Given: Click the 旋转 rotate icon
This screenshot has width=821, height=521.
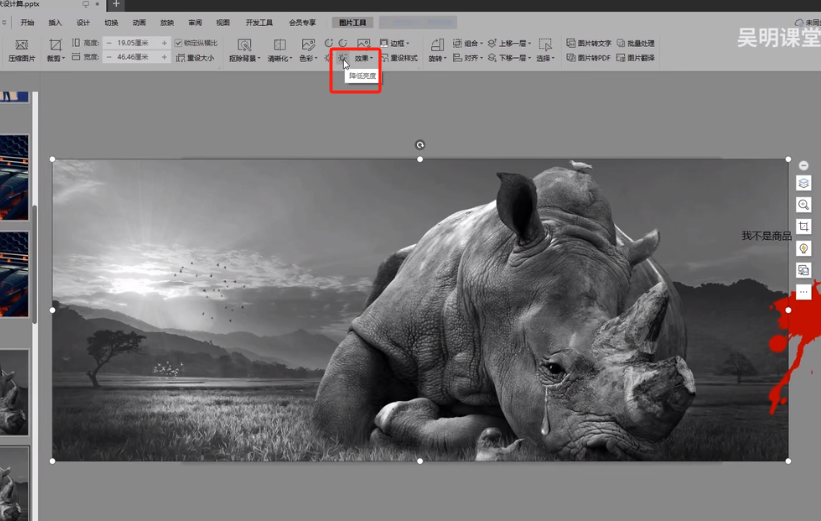Looking at the screenshot, I should [437, 45].
